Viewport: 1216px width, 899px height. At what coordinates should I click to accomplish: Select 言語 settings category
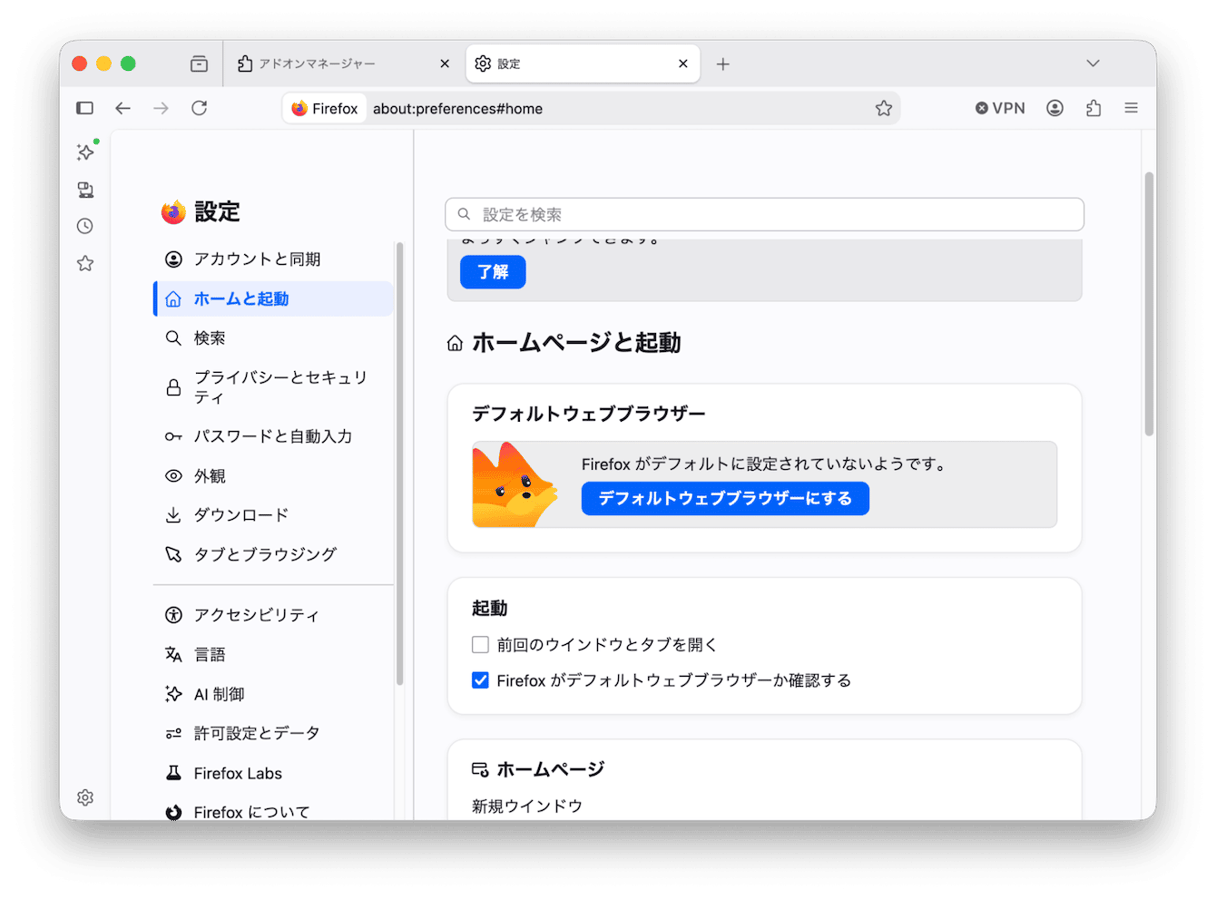coord(273,654)
